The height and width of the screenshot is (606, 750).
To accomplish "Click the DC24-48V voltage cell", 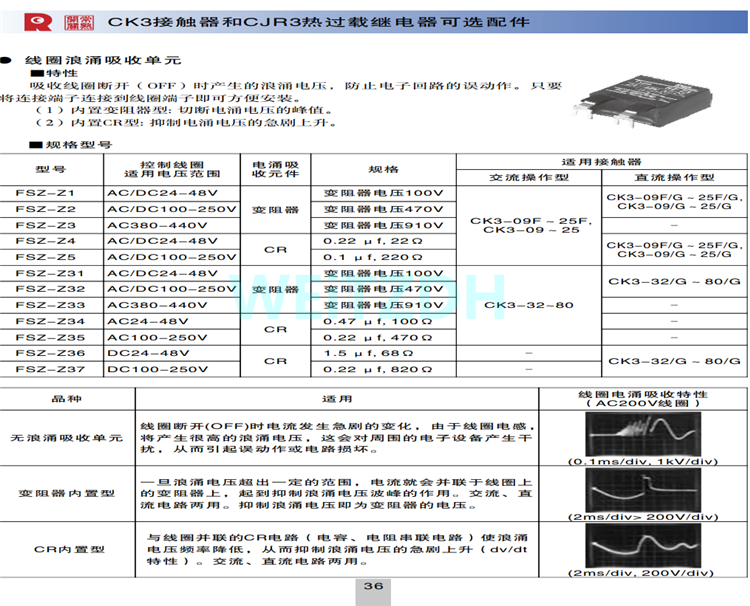I will 148,353.
